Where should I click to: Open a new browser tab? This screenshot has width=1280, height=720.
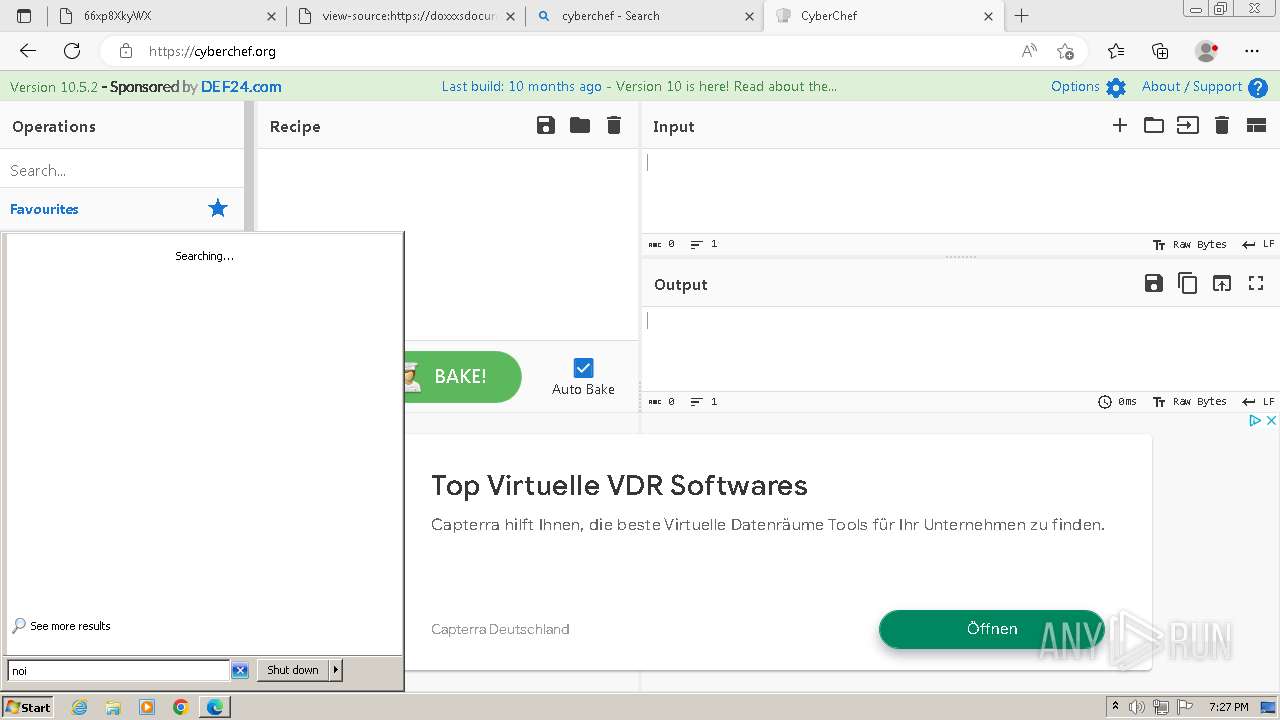pos(1021,16)
